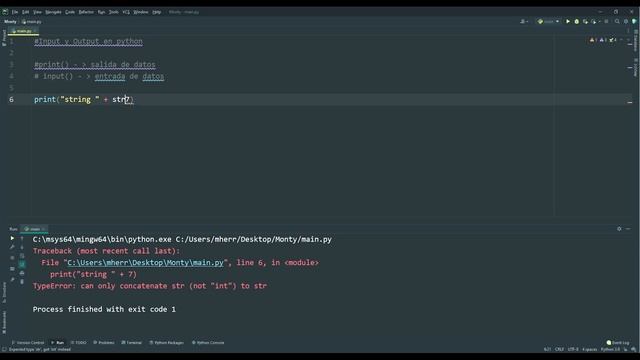Clear all trash icon in Run panel
The image size is (640, 360).
pyautogui.click(x=22, y=282)
